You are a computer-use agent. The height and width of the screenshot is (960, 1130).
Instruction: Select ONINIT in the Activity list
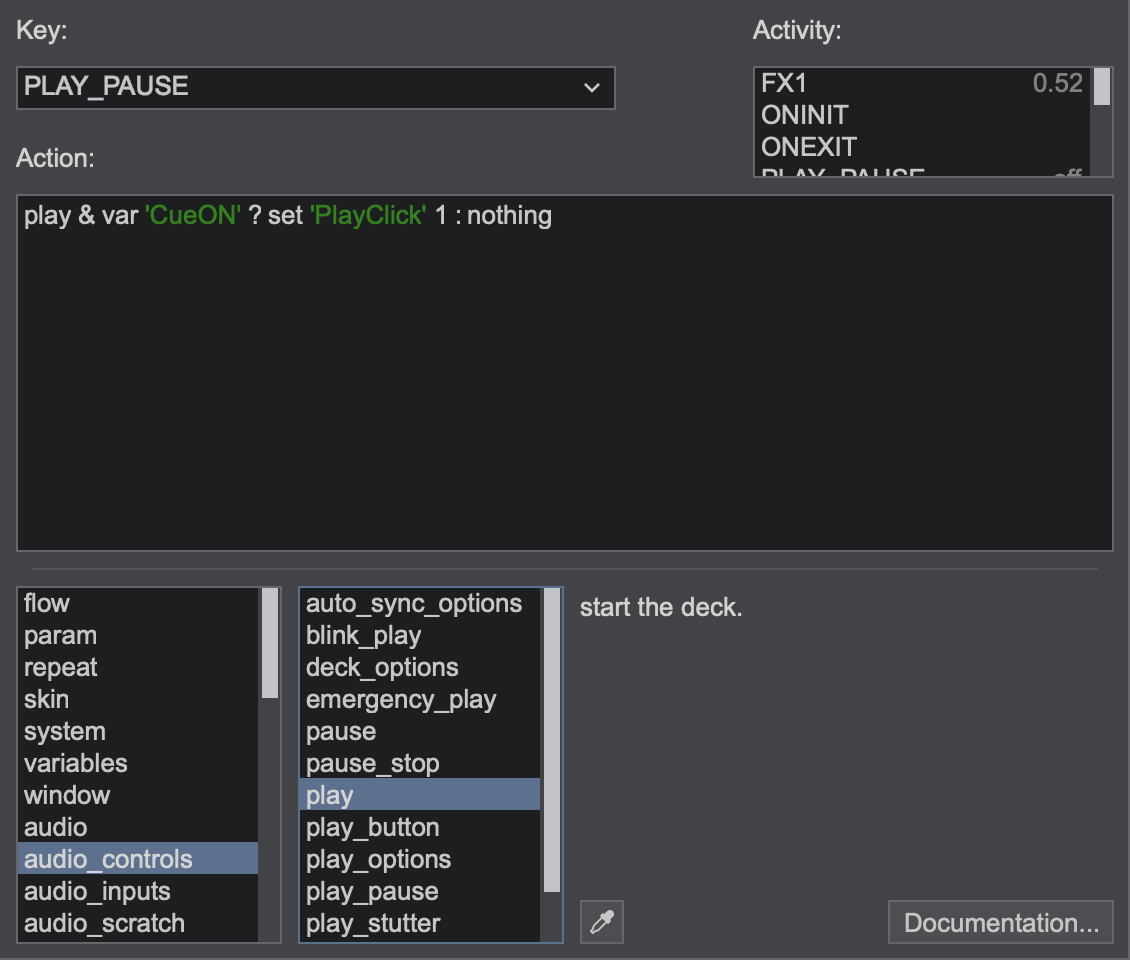[x=920, y=115]
